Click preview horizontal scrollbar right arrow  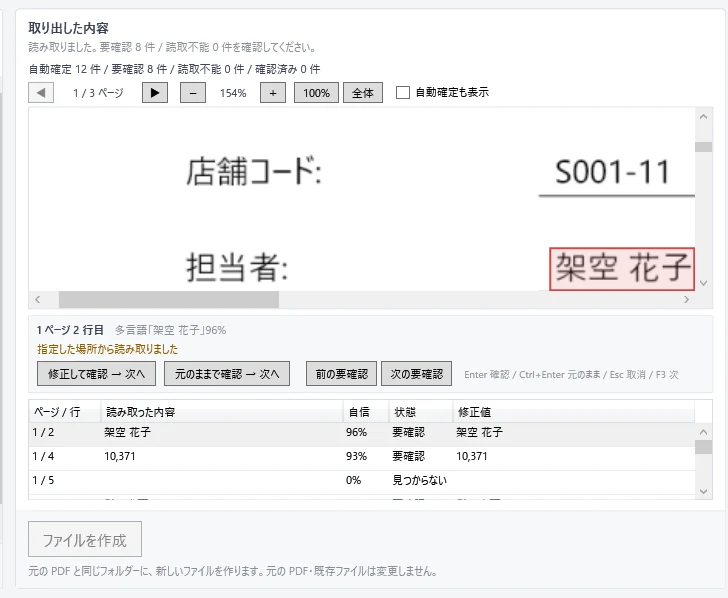coord(686,300)
